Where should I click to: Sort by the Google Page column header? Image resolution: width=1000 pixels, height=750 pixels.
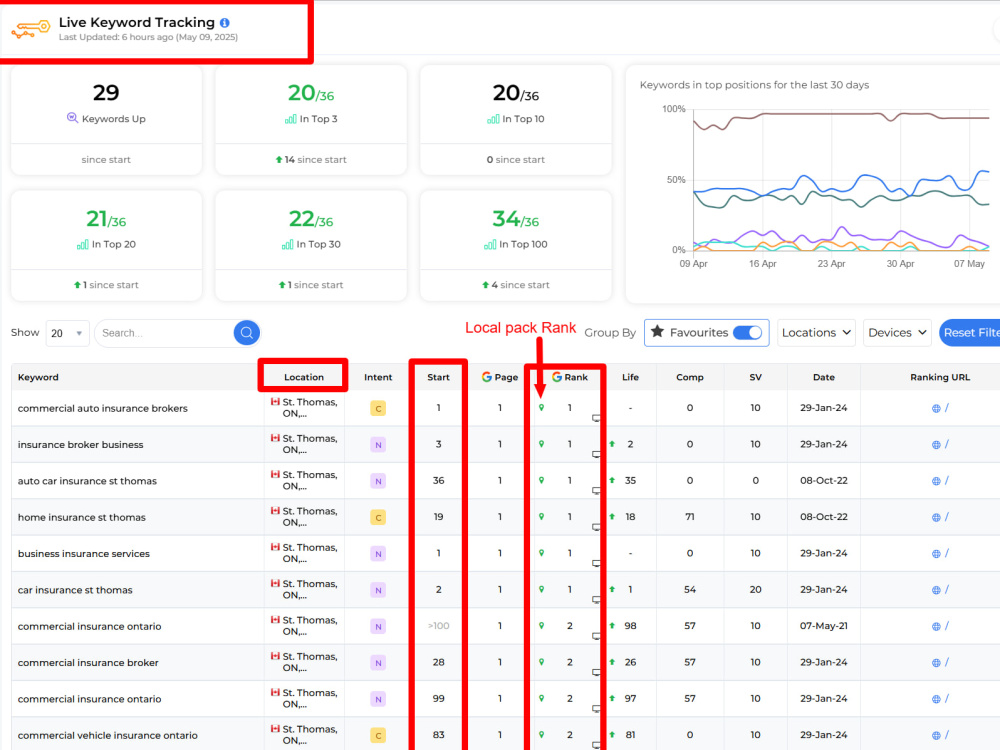tap(500, 377)
